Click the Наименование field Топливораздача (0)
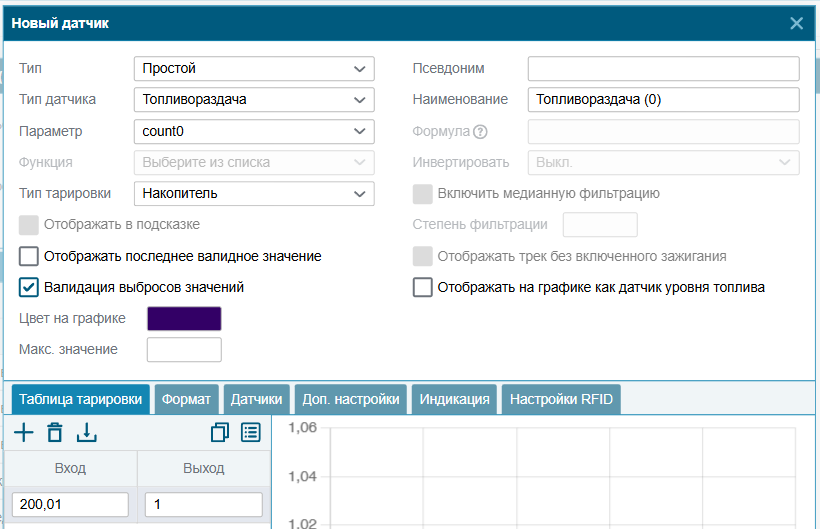 point(664,100)
